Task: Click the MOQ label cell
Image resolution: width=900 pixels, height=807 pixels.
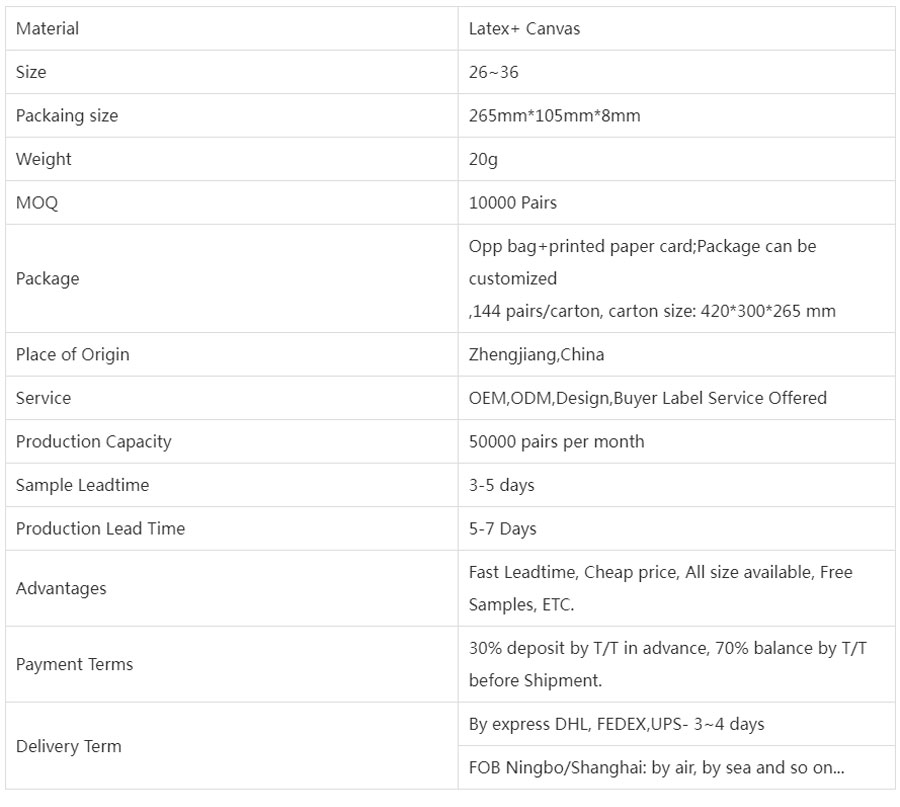Action: (x=37, y=203)
